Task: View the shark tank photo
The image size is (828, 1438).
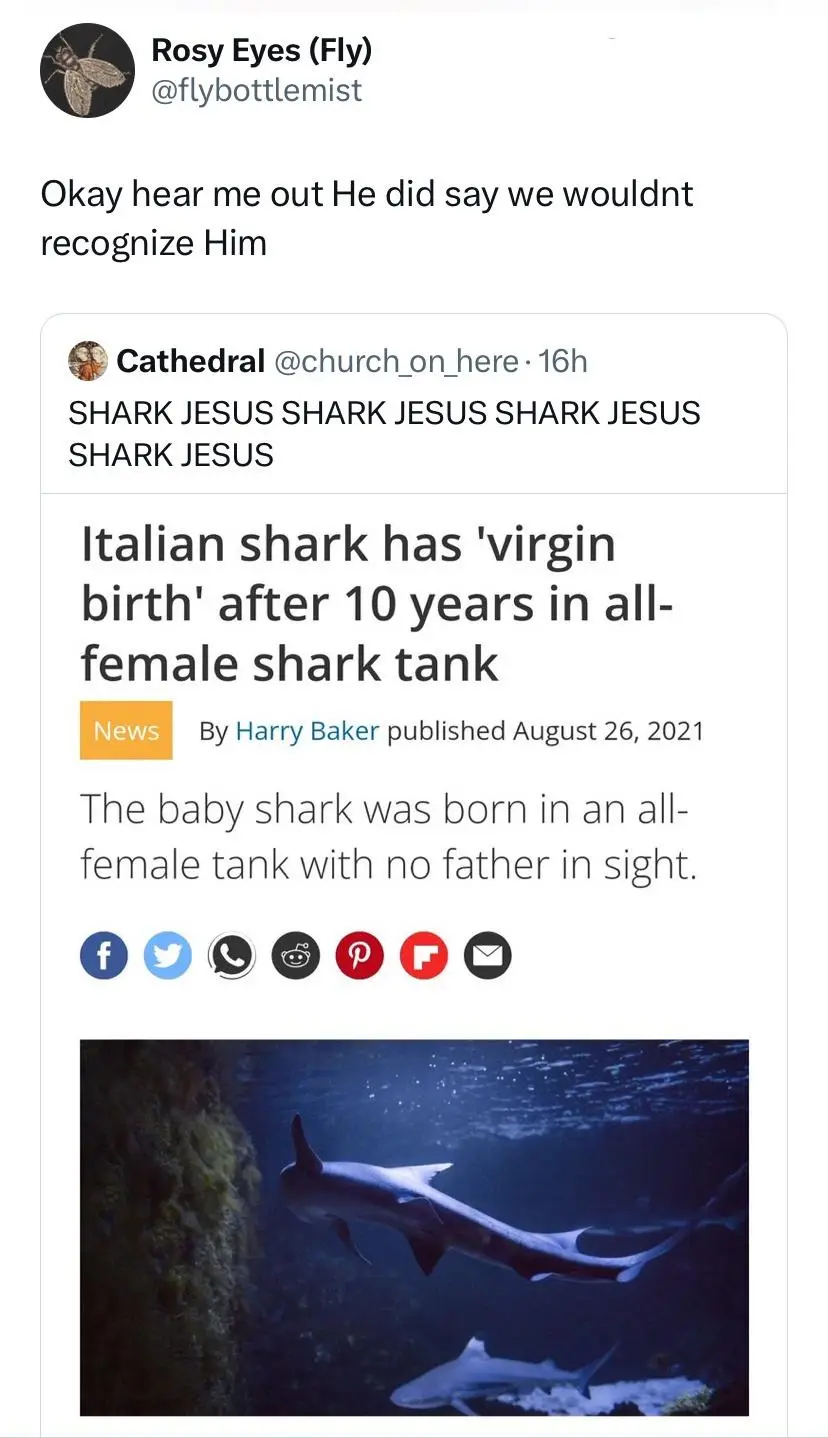Action: click(x=414, y=1227)
